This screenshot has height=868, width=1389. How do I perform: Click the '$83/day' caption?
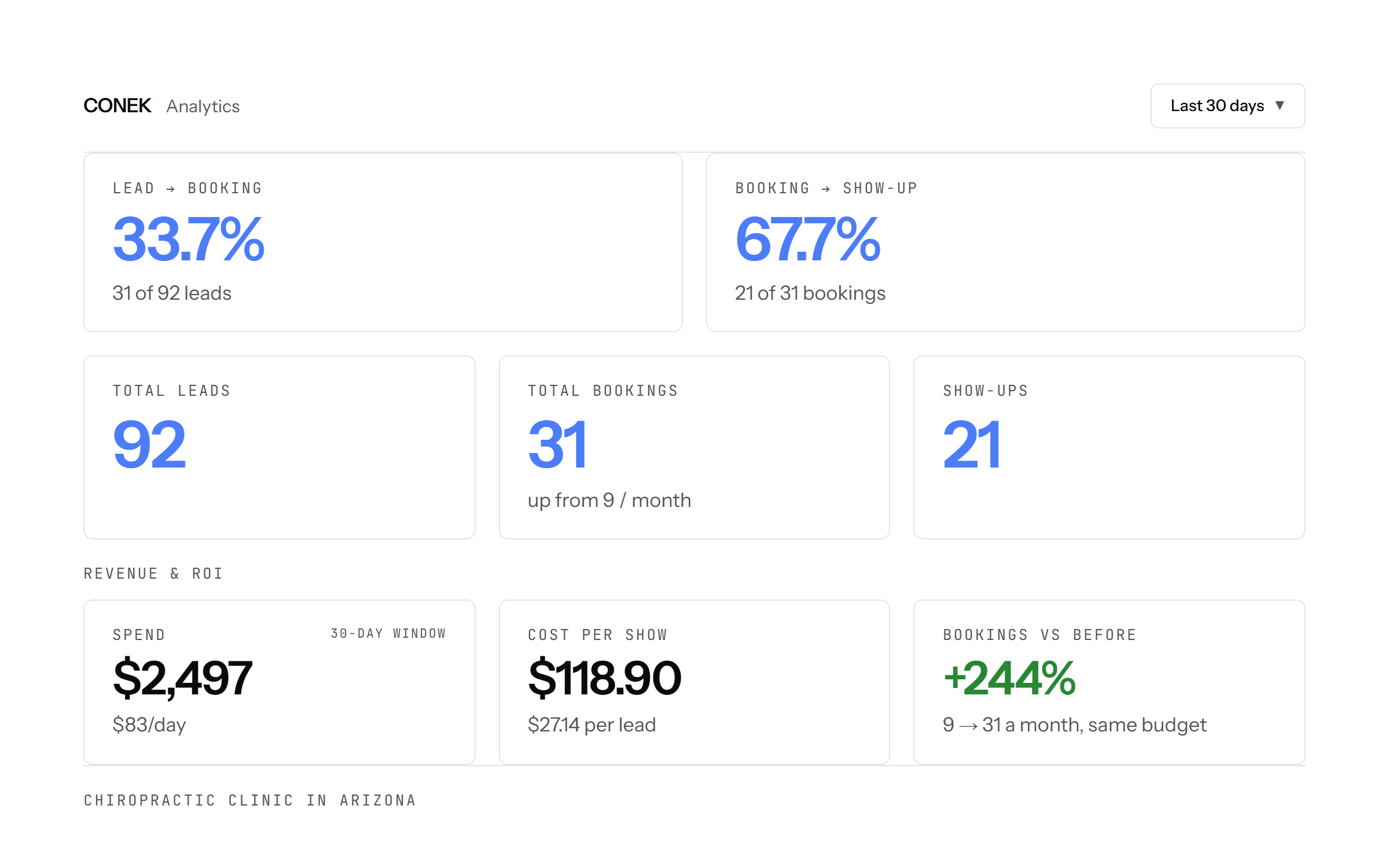(149, 725)
